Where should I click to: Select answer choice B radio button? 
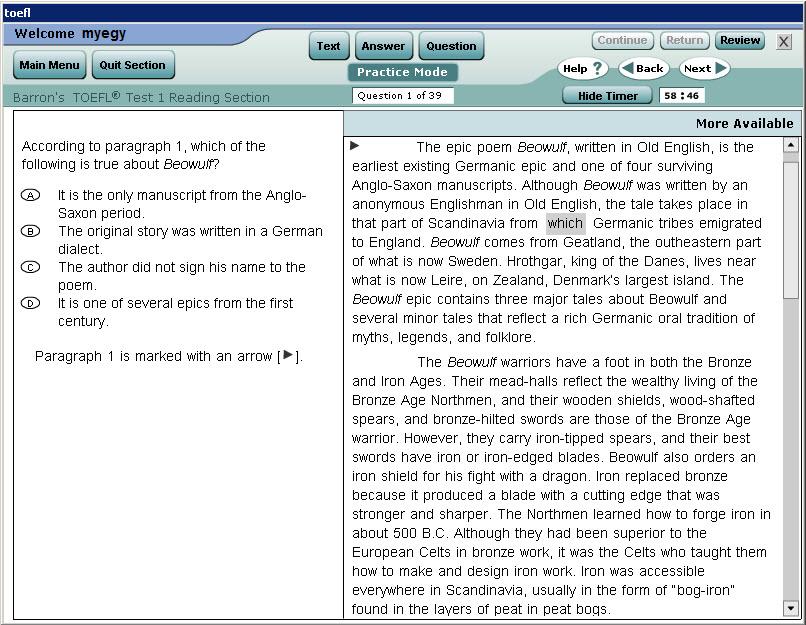click(31, 231)
